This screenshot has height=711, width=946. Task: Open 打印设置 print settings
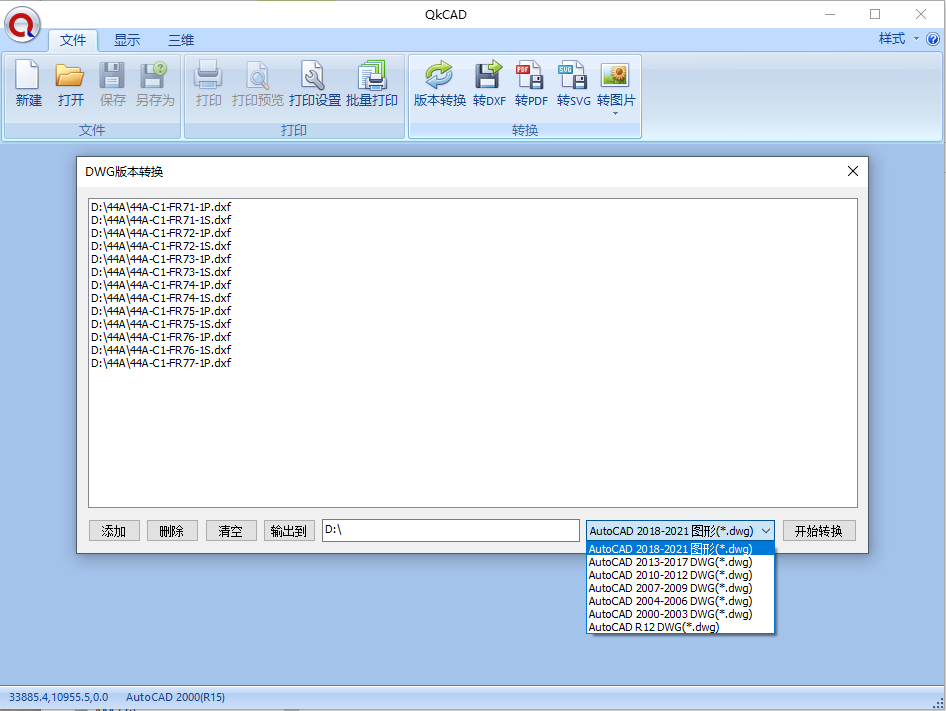[x=314, y=84]
